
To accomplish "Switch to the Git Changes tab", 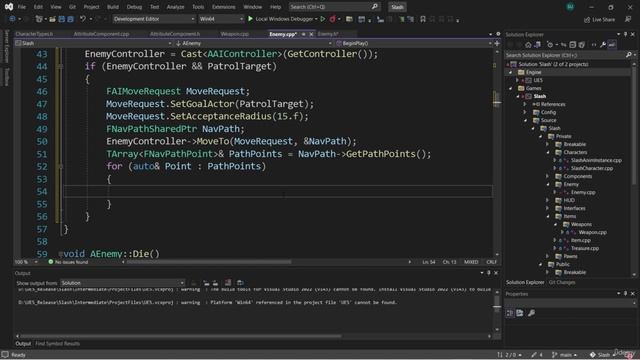I will click(x=562, y=282).
